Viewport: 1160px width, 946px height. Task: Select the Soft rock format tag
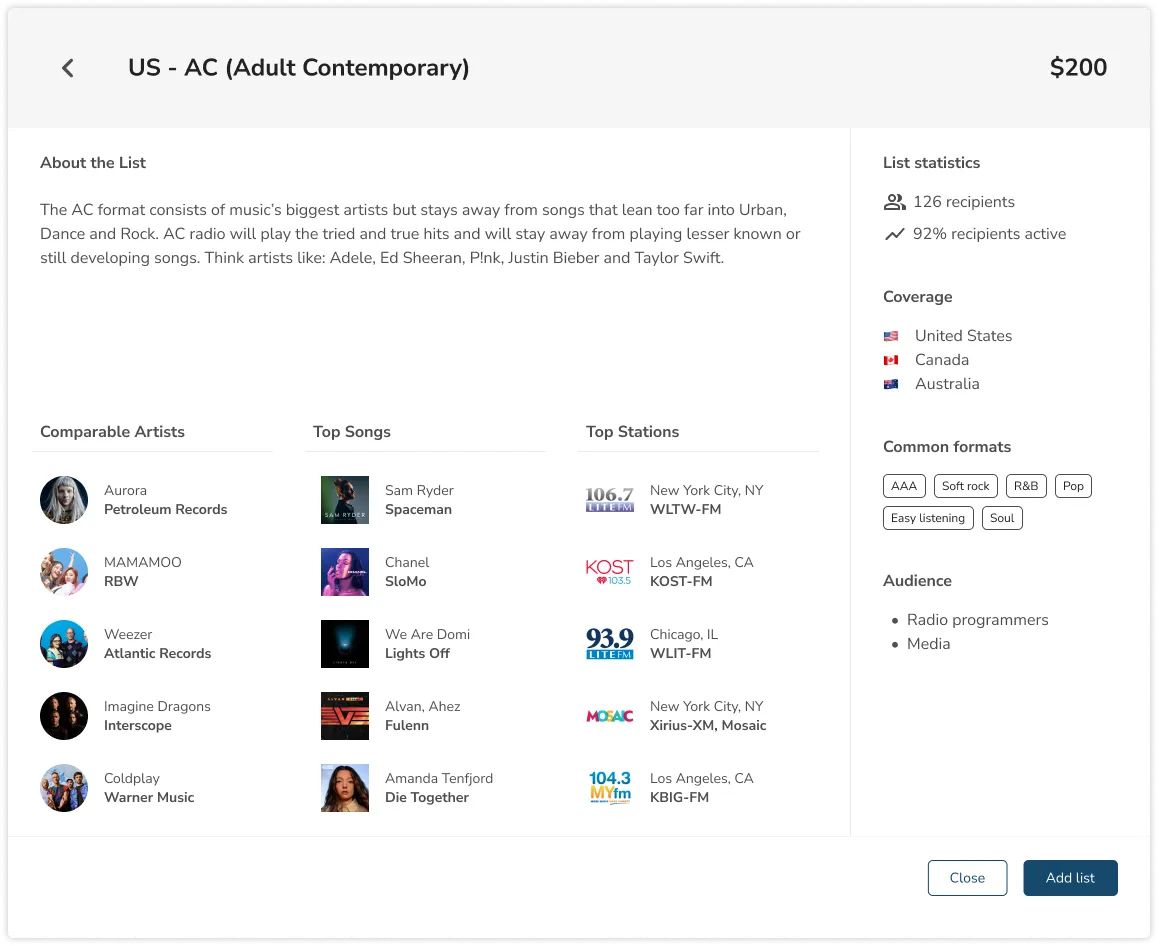[x=965, y=485]
